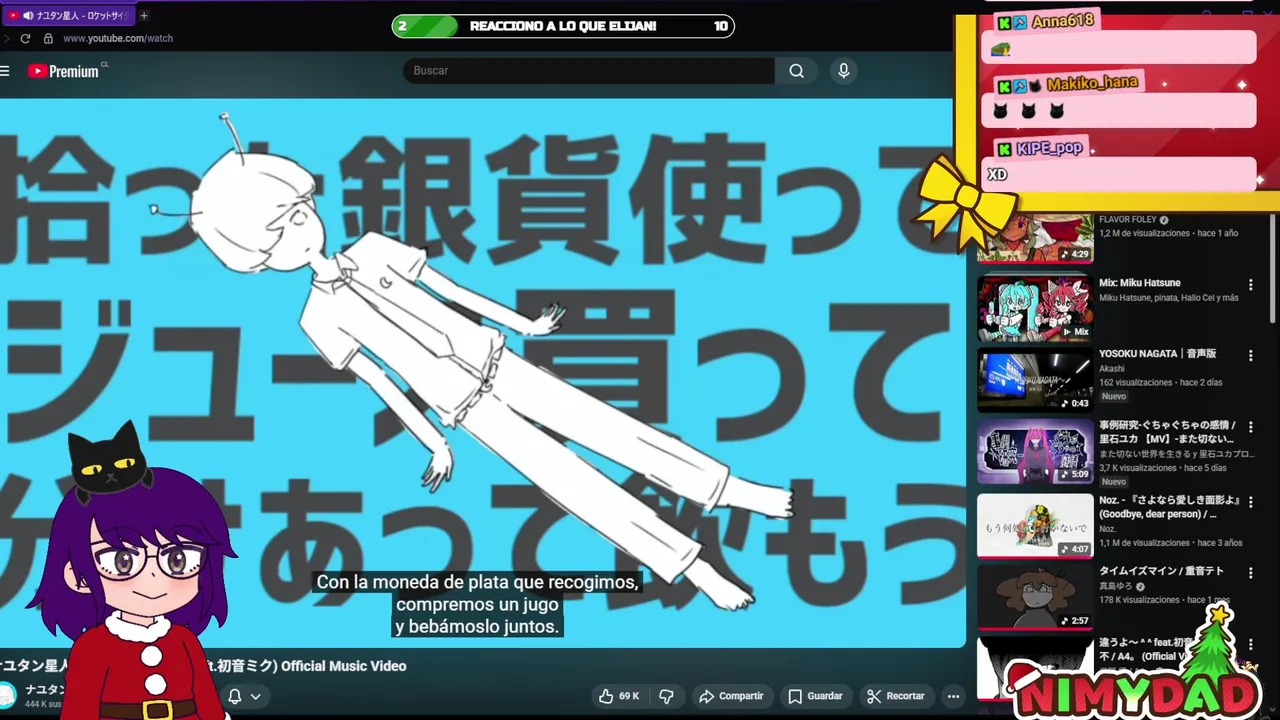Click the 真島ゆろ channel name
The height and width of the screenshot is (720, 1280).
point(1116,587)
